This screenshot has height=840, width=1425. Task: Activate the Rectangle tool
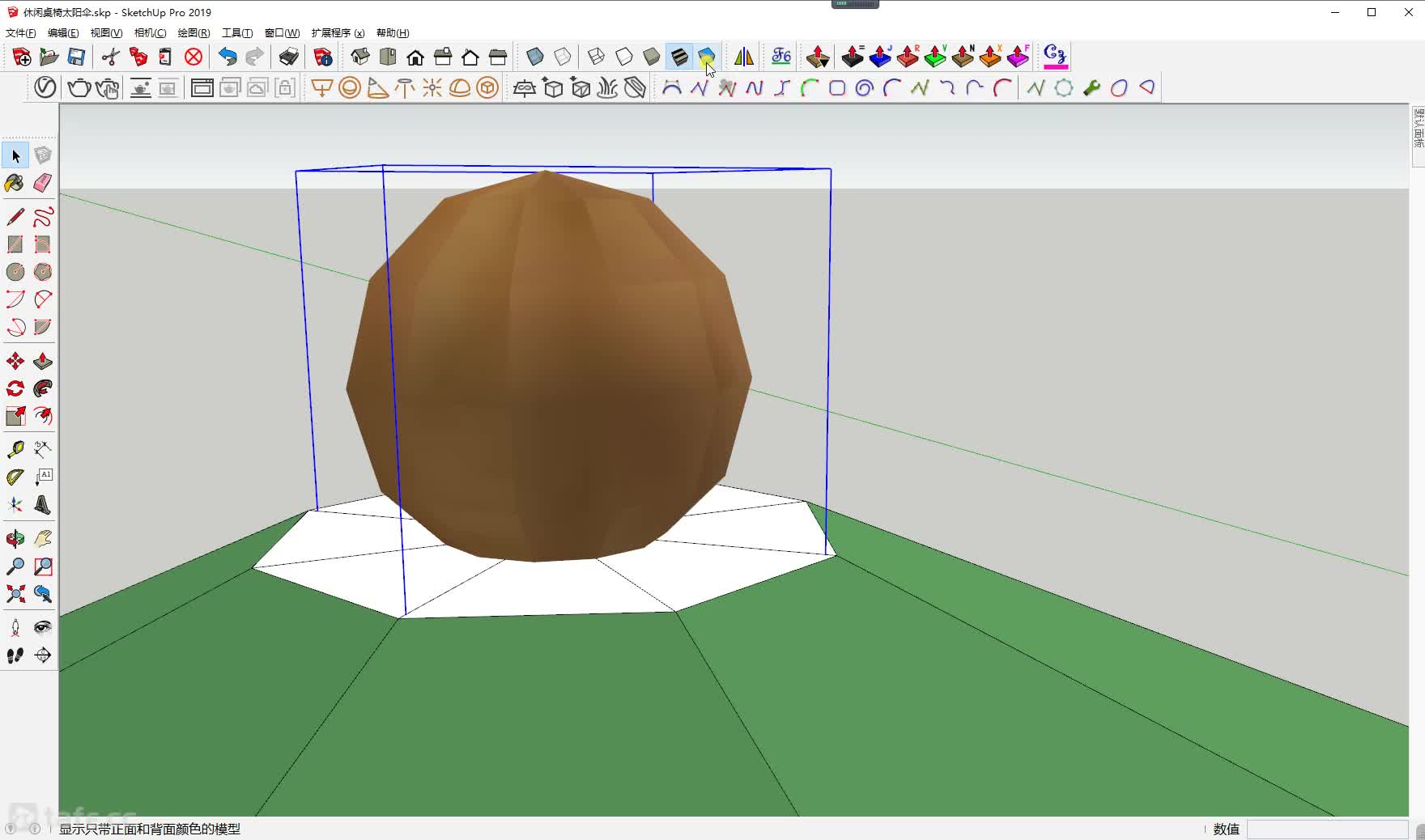(15, 244)
